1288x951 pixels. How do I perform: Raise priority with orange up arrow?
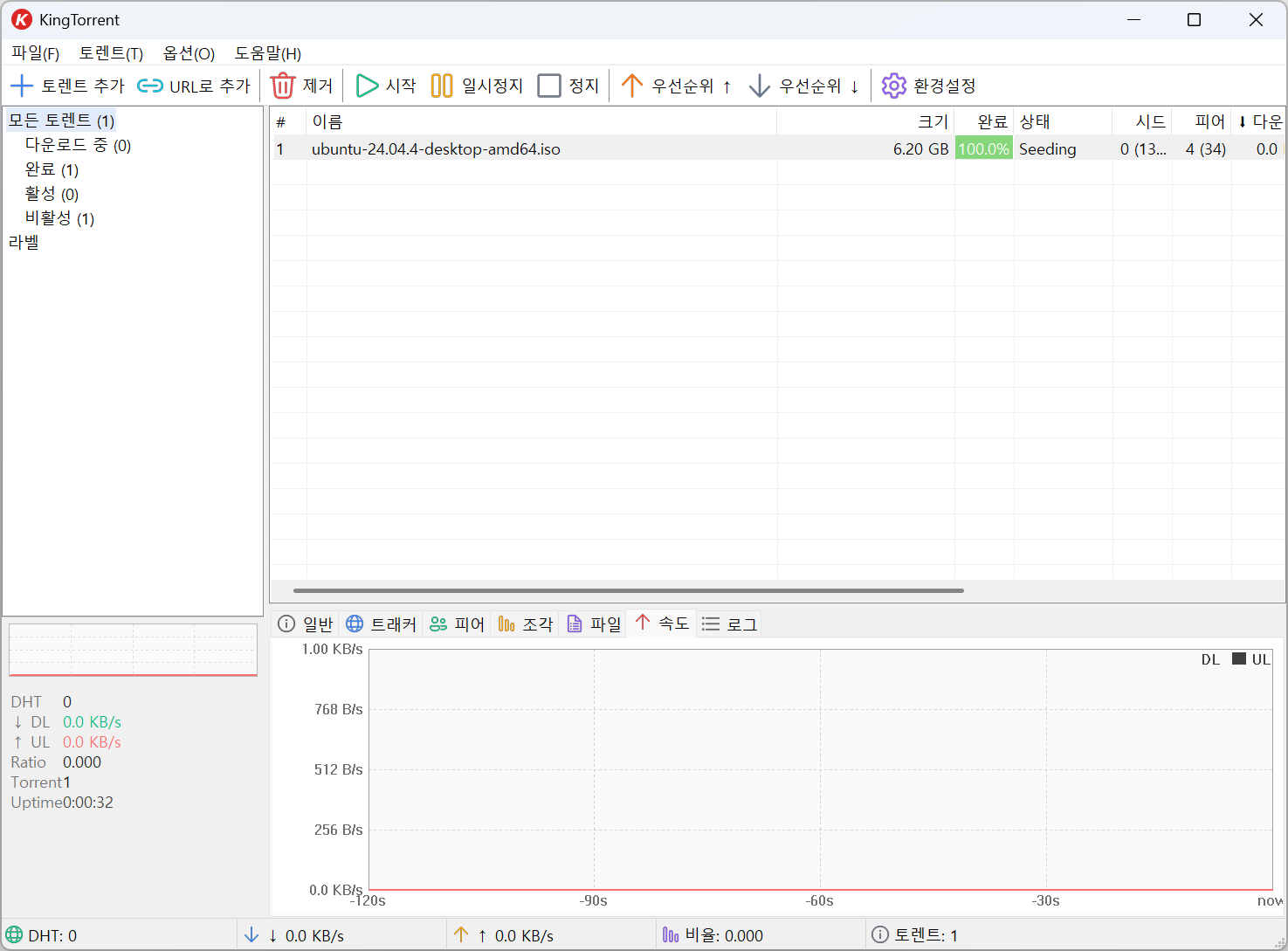click(x=631, y=86)
